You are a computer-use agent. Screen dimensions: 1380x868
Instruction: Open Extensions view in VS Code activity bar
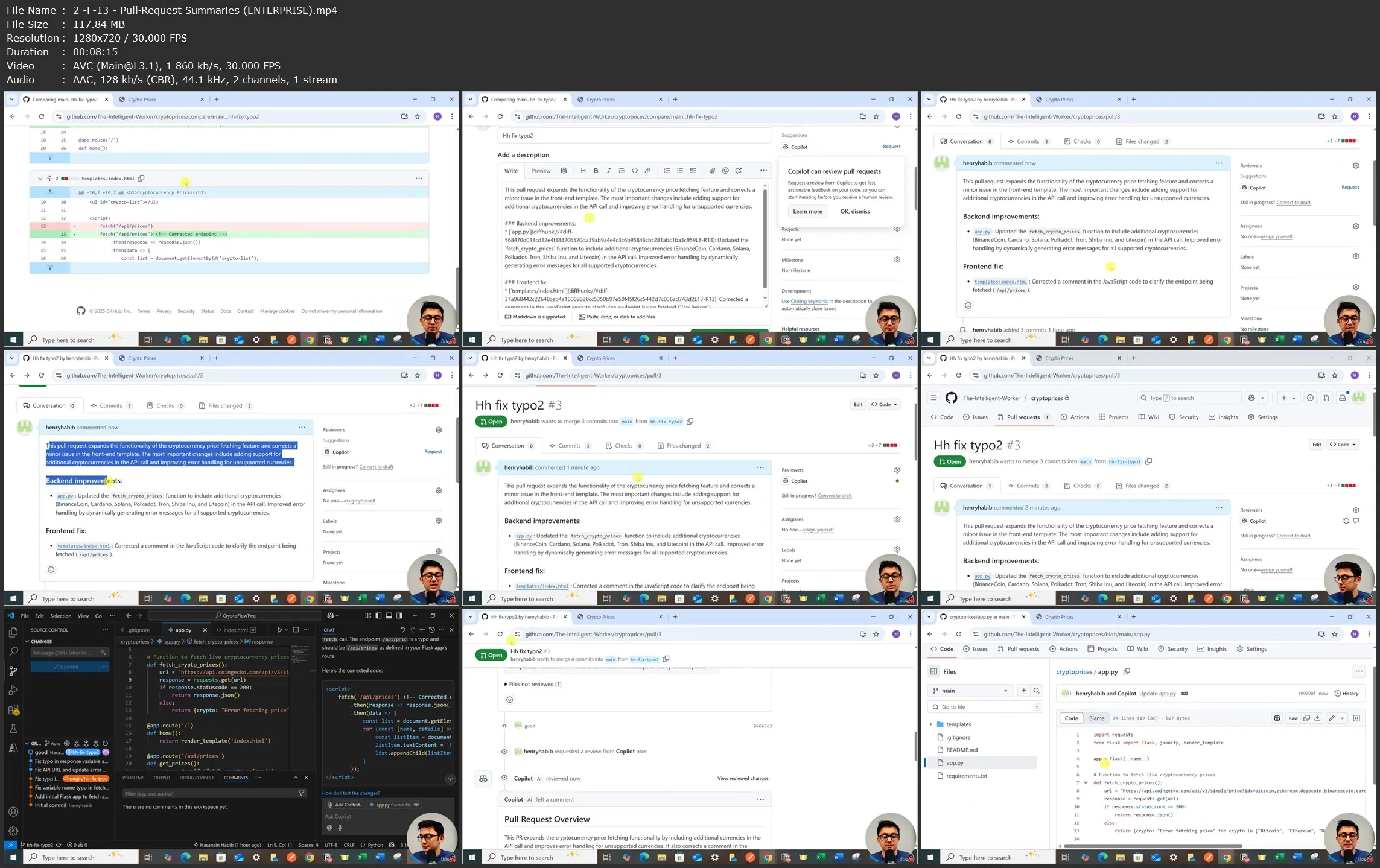[x=13, y=709]
